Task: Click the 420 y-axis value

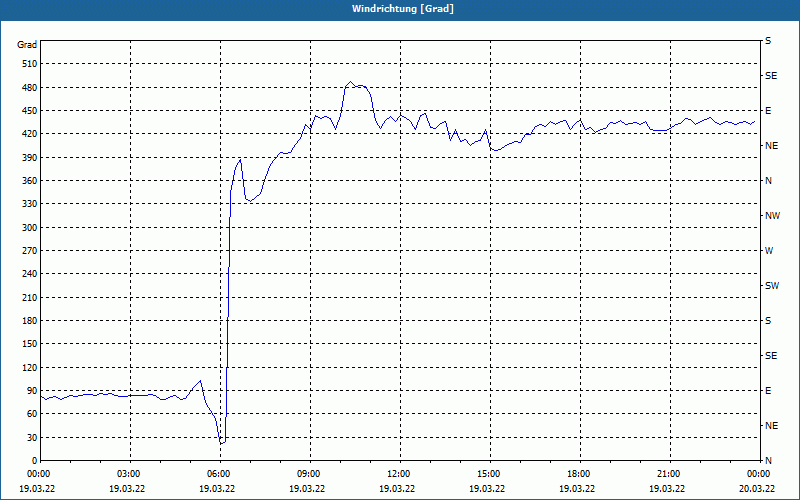Action: 30,134
